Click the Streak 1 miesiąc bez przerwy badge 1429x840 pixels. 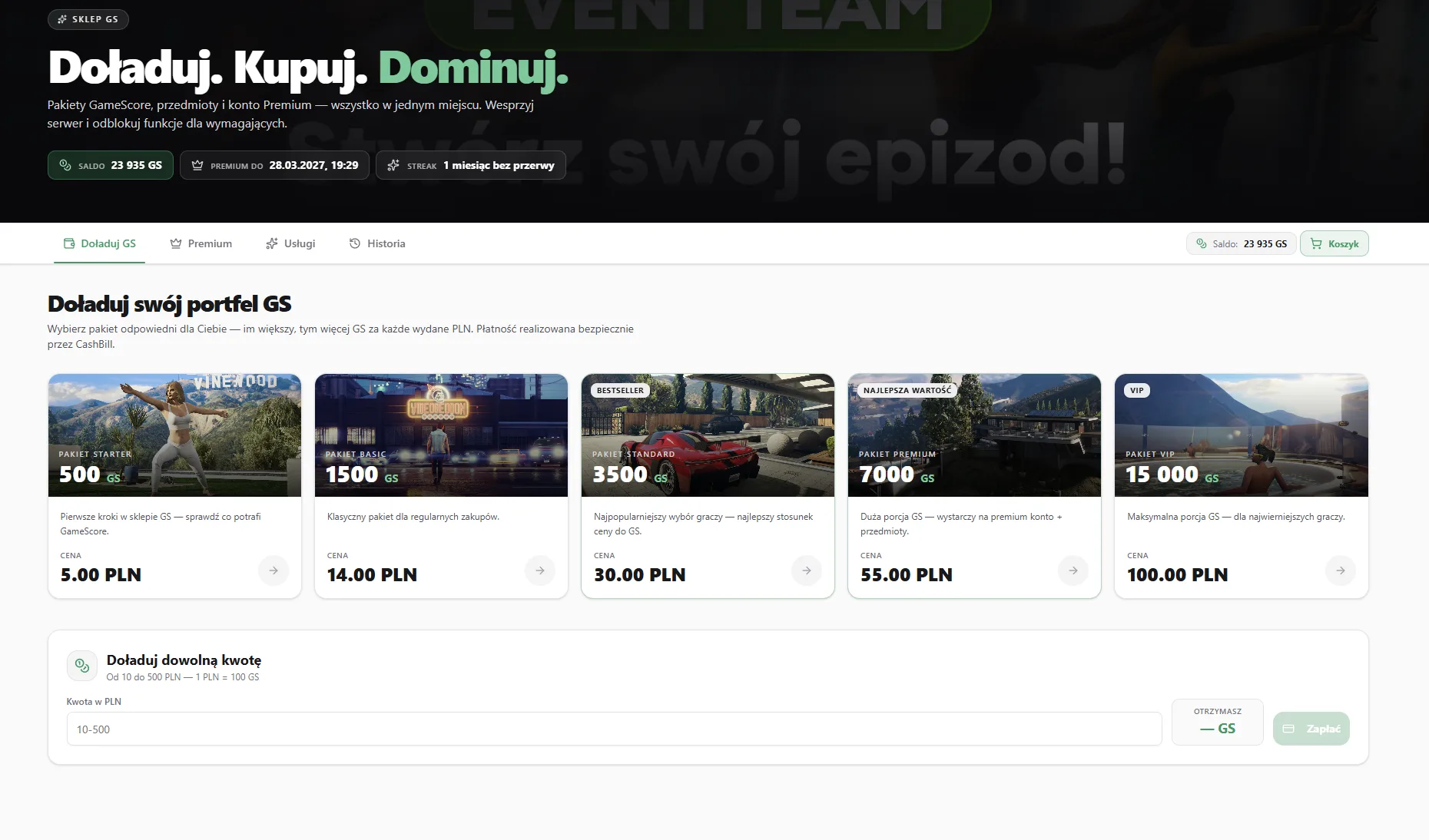471,165
